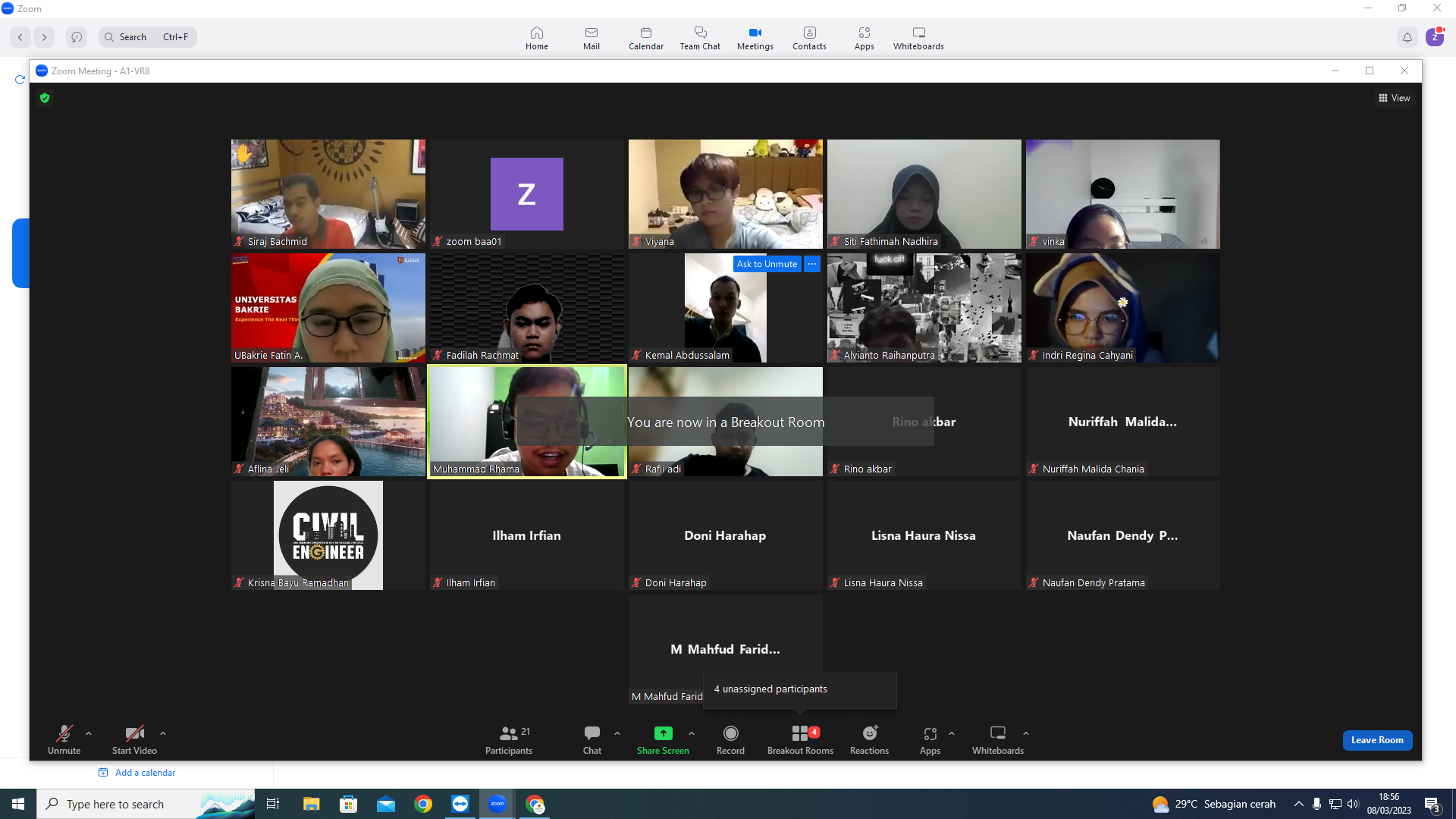
Task: Open TeamViewer from the taskbar
Action: coord(460,804)
